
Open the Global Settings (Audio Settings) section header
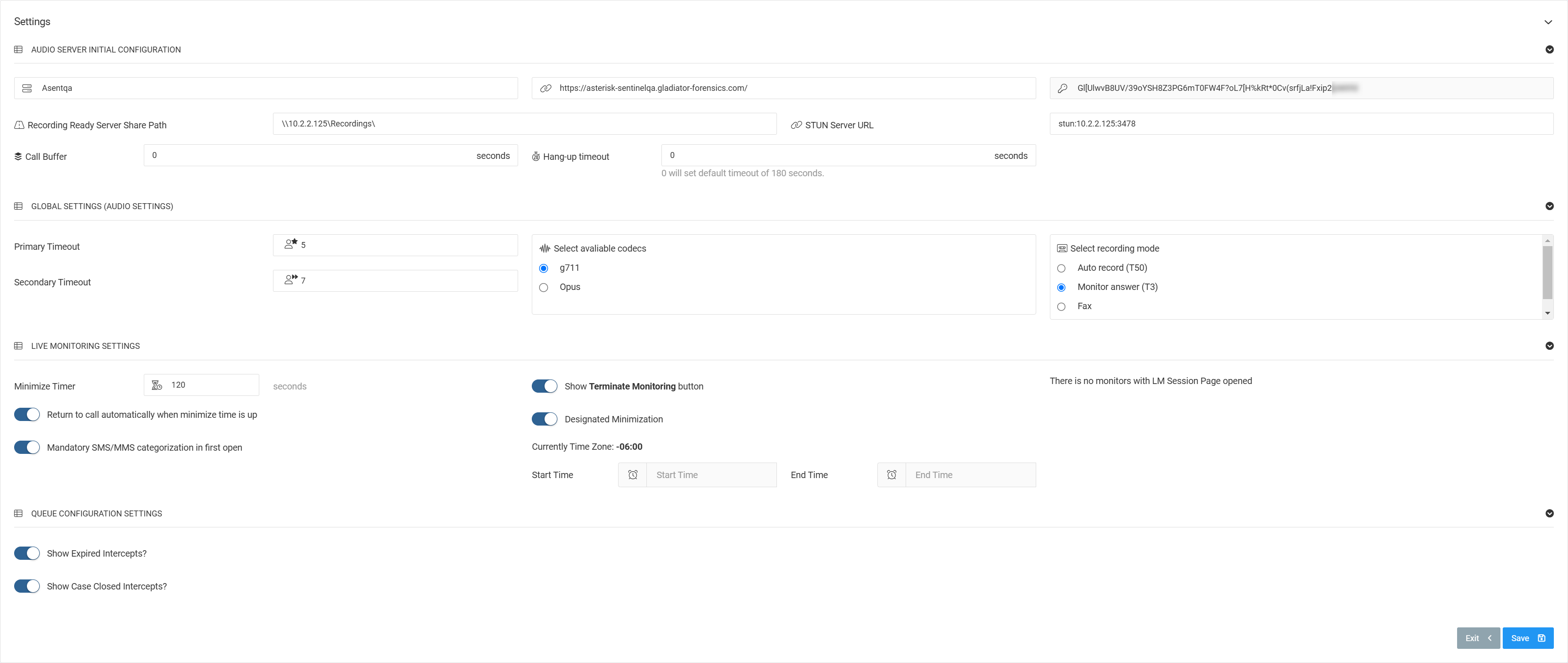[x=102, y=206]
